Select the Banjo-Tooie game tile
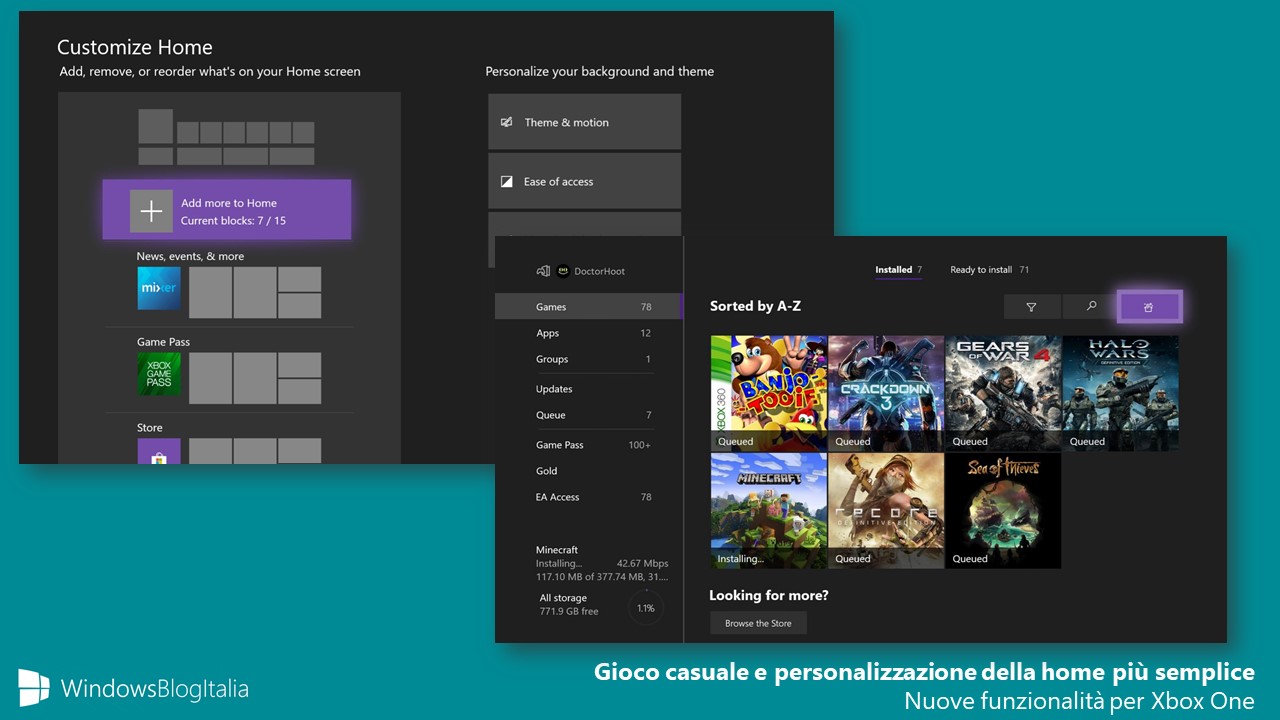The height and width of the screenshot is (720, 1280). click(x=769, y=393)
